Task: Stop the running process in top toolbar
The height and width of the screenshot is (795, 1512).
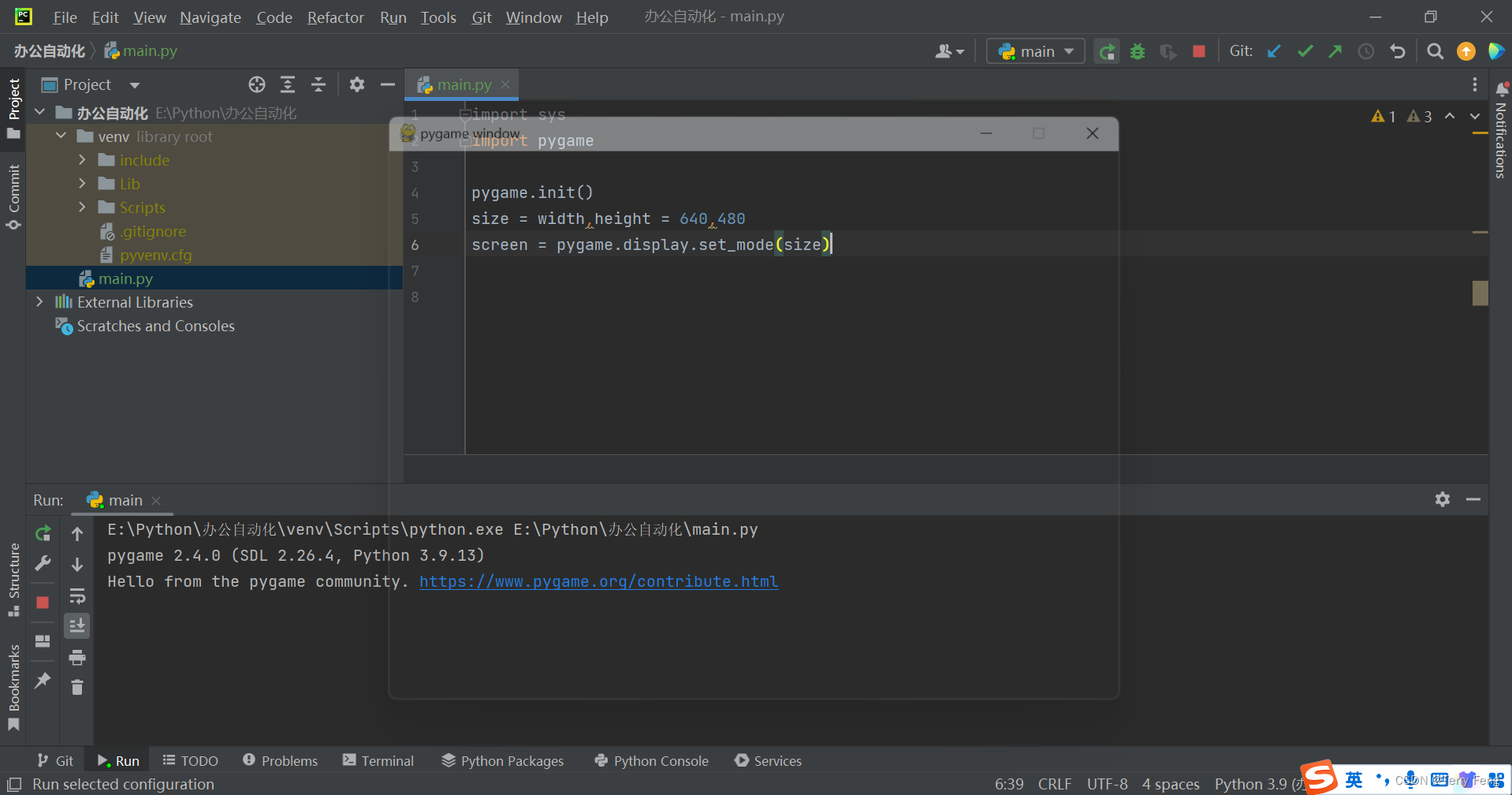Action: coord(1199,51)
